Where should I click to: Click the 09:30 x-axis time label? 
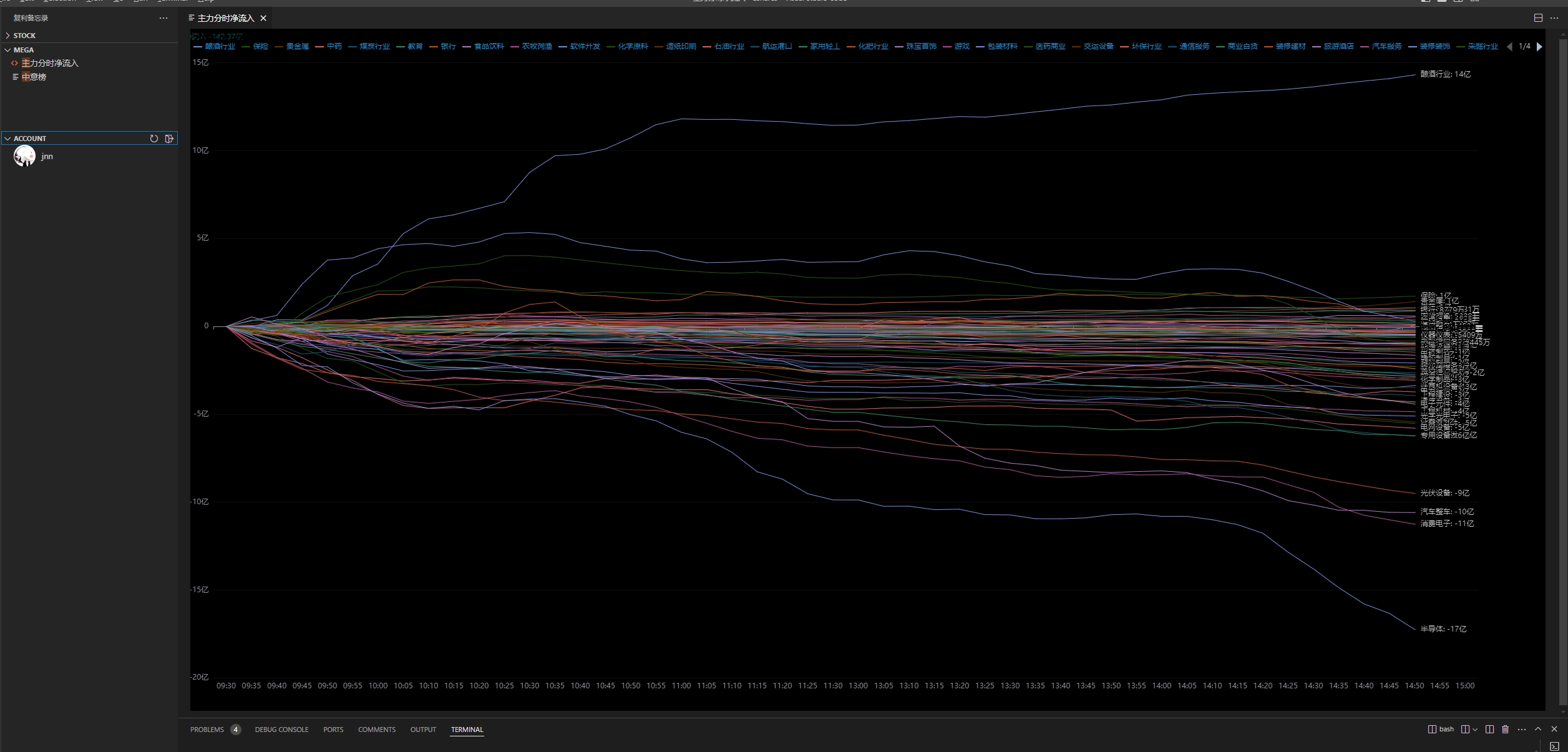(226, 686)
